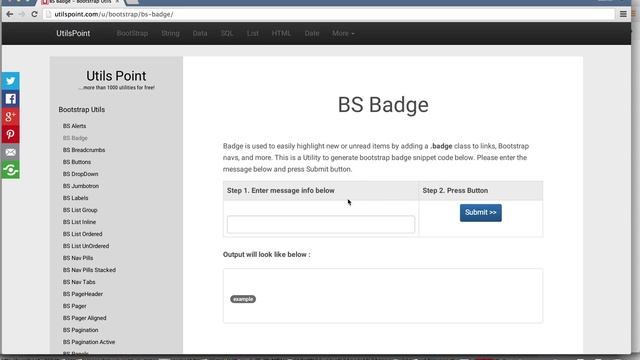The height and width of the screenshot is (360, 640).
Task: Open BS Pager Aligned in sidebar
Action: tap(84, 318)
